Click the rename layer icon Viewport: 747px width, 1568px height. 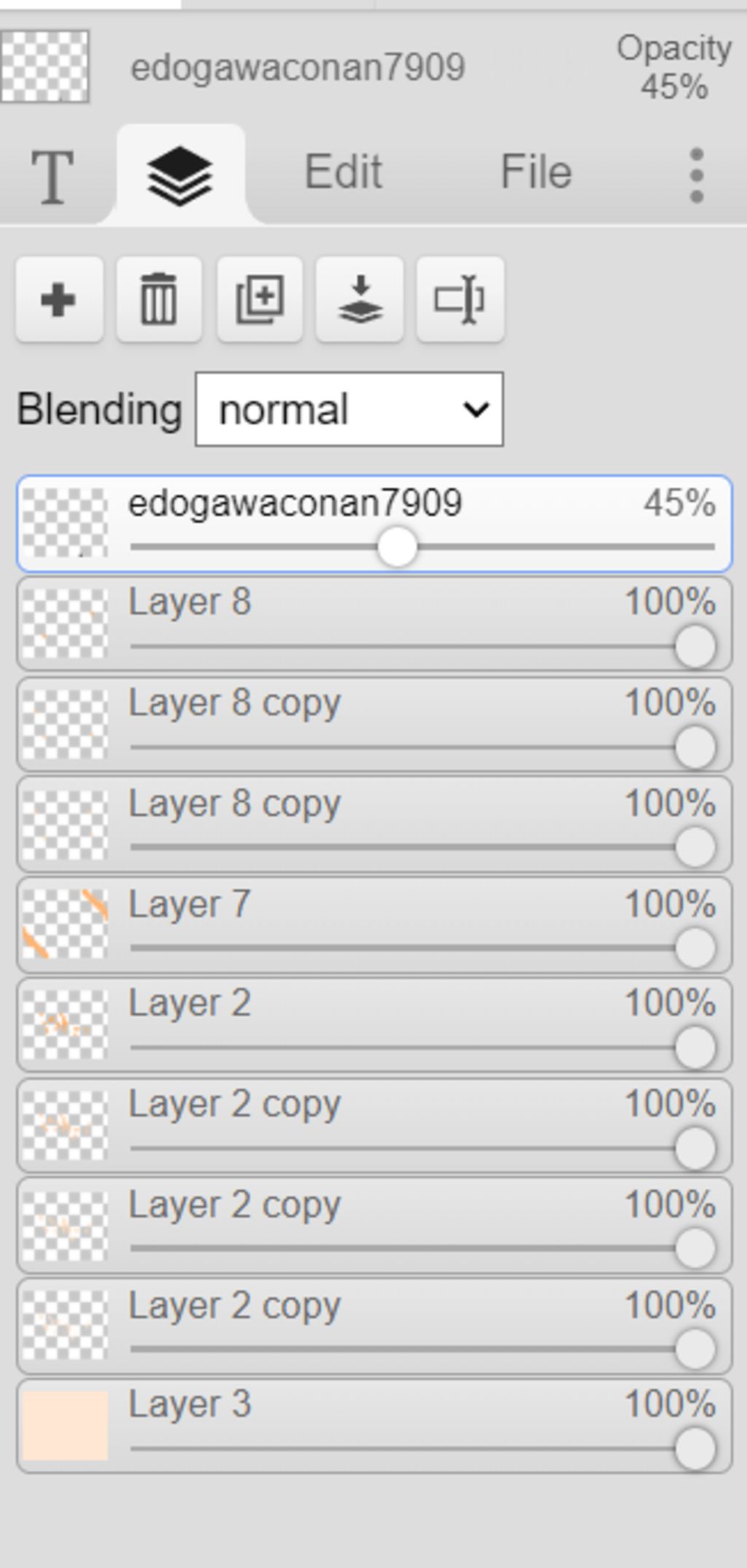[x=460, y=299]
